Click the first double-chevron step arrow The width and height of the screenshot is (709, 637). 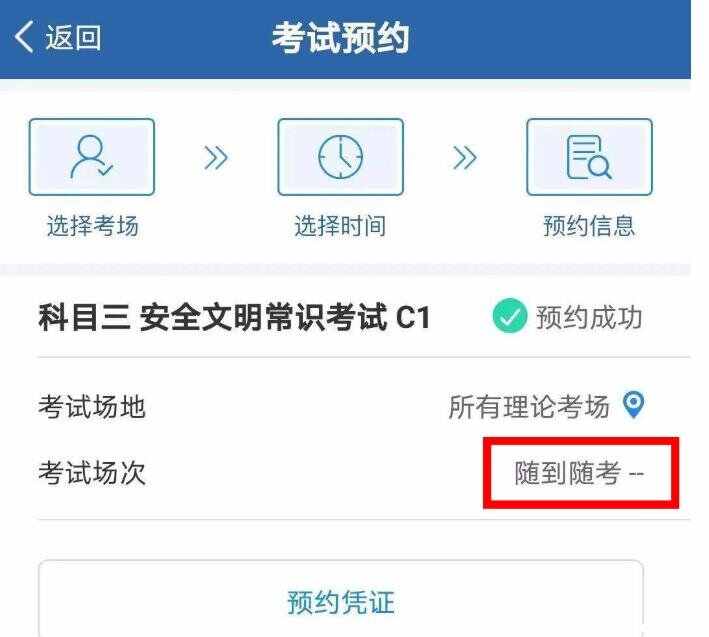[x=216, y=157]
